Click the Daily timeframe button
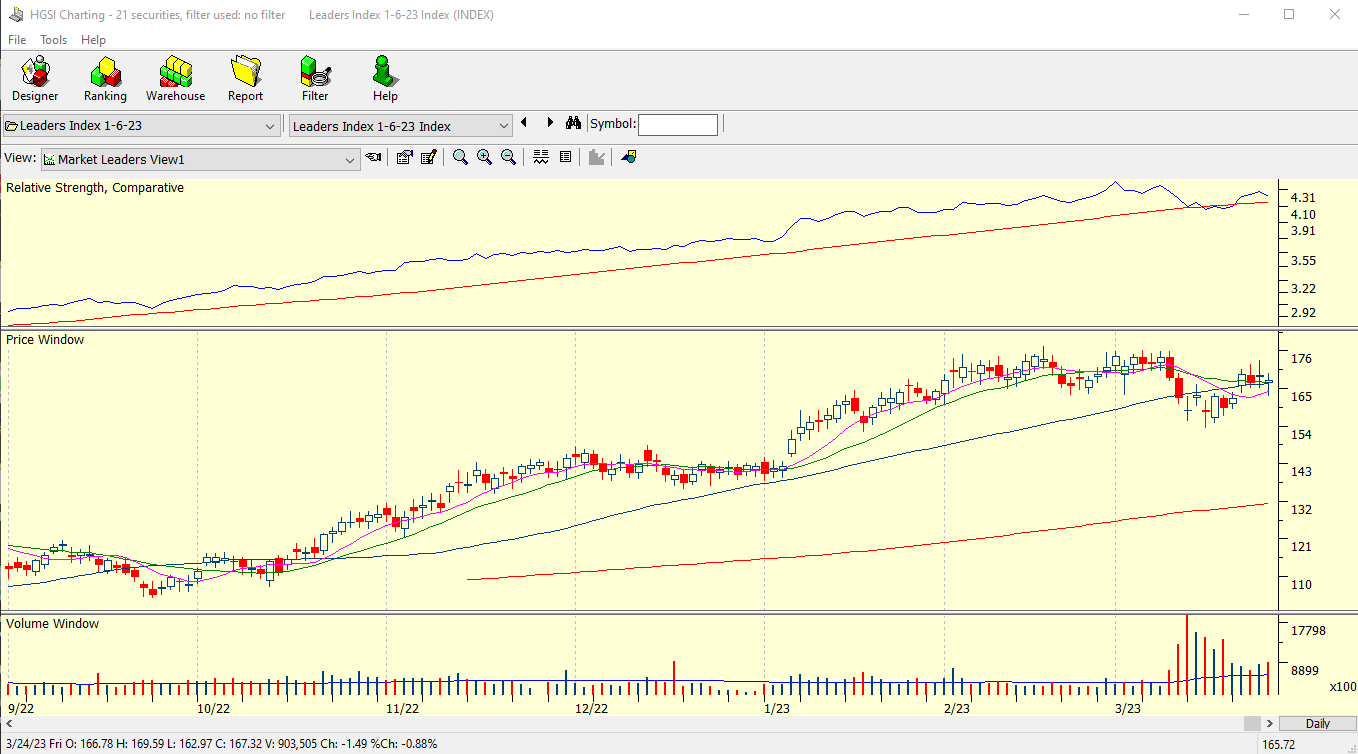The image size is (1358, 754). (1317, 723)
